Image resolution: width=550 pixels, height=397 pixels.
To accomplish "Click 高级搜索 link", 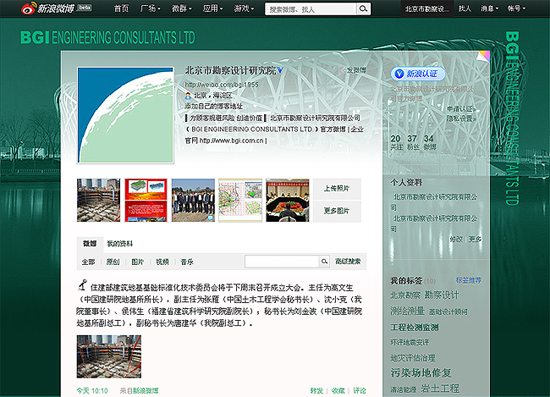I will 348,261.
